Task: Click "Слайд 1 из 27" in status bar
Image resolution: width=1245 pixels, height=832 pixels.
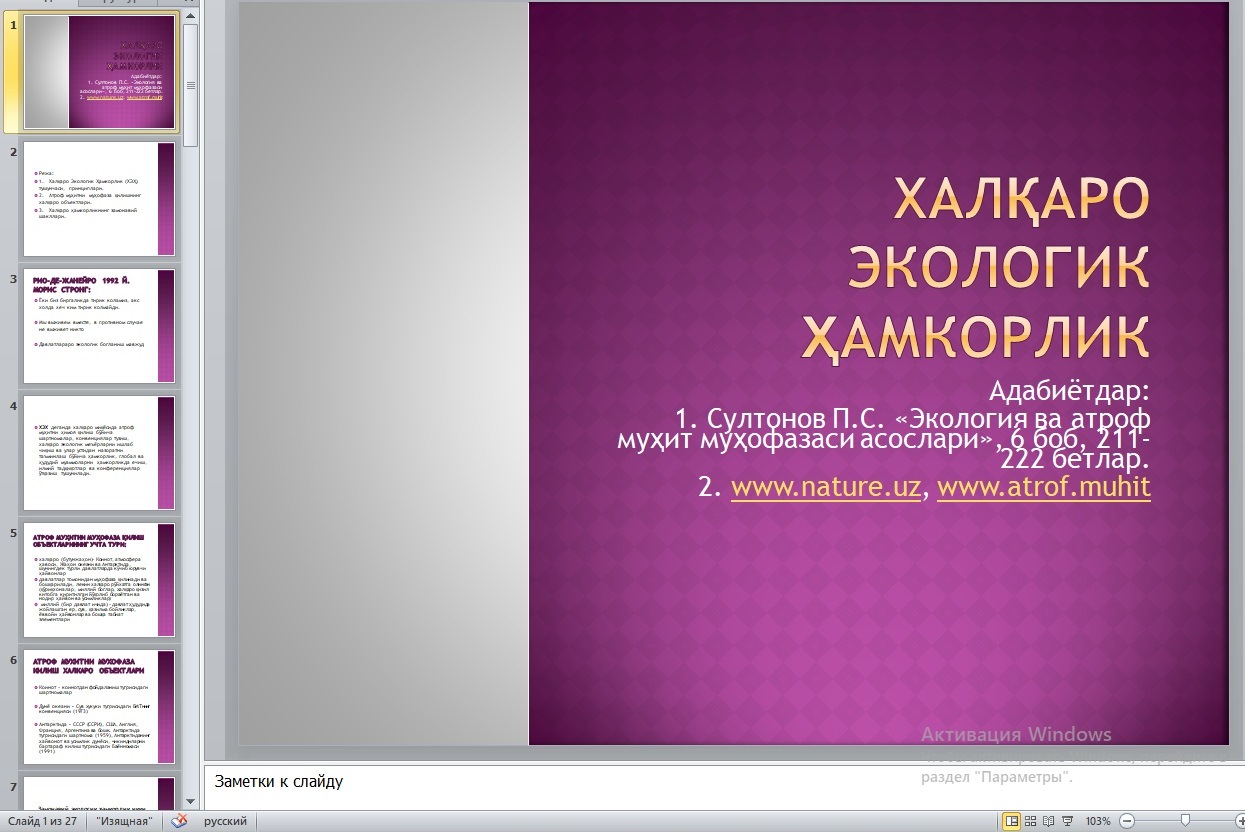Action: coord(43,821)
